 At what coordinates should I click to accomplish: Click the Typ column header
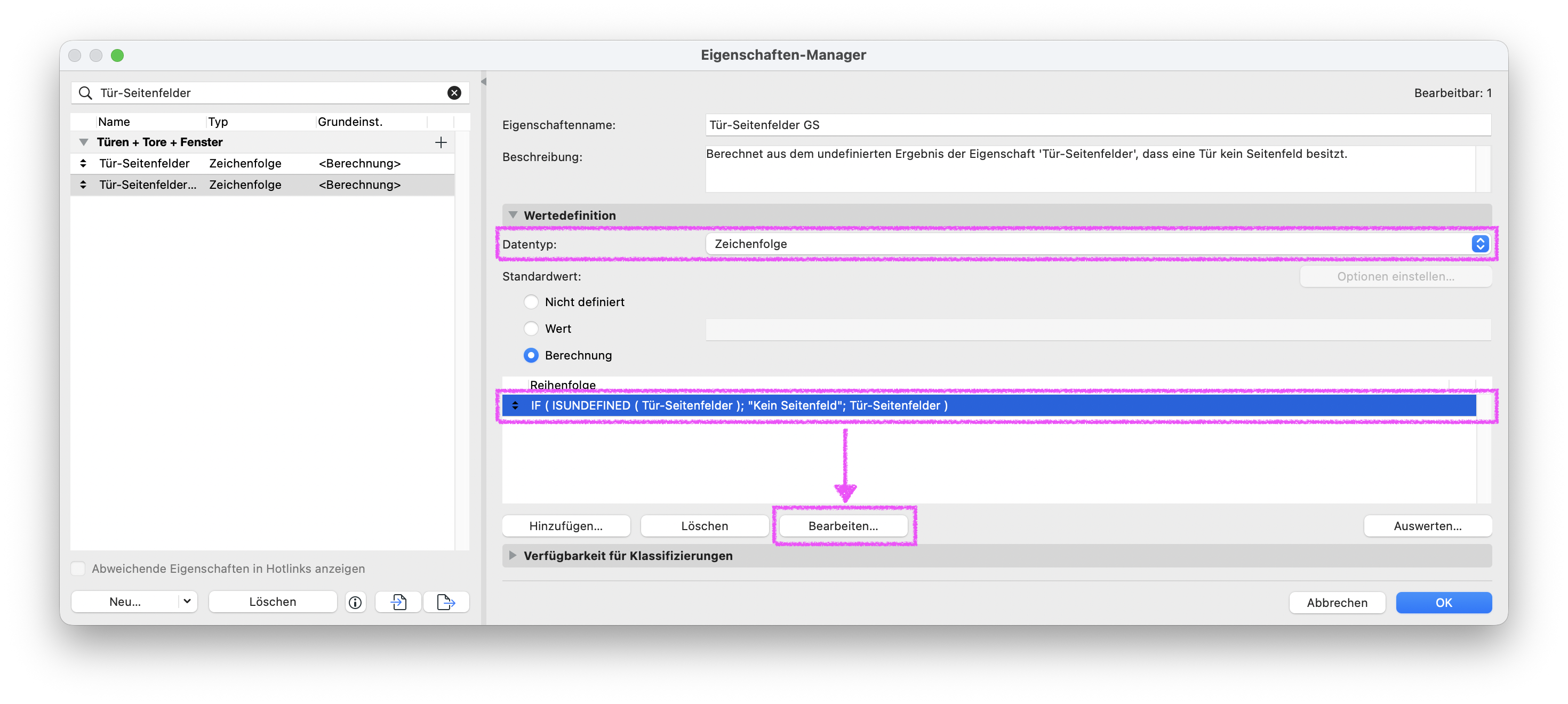260,122
